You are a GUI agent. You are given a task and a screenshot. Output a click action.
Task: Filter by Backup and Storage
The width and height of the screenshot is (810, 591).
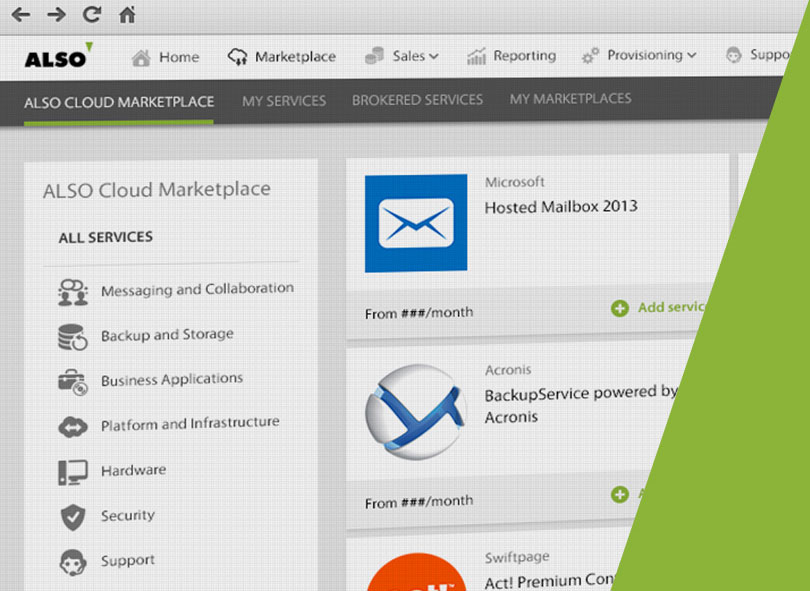pos(167,335)
